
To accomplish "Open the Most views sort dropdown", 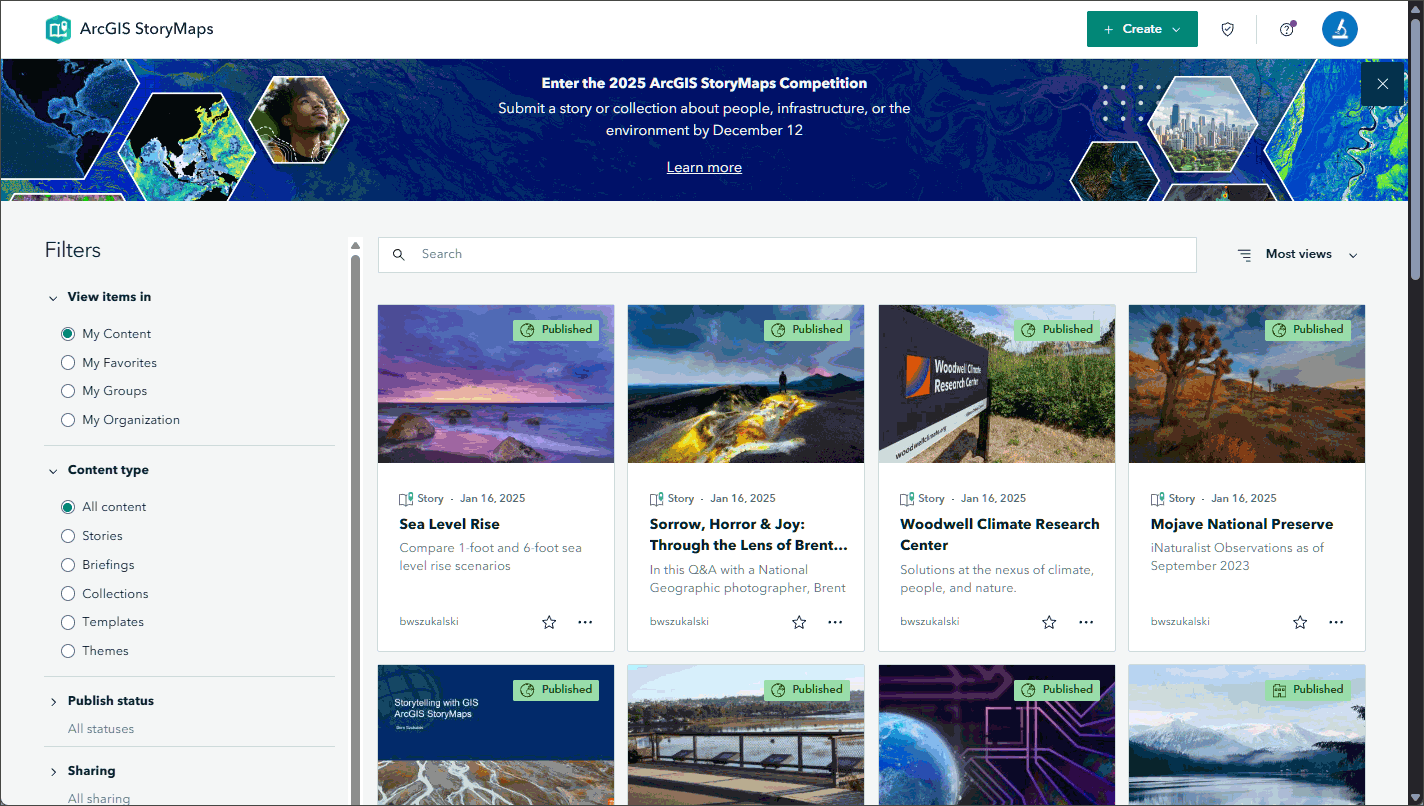I will pyautogui.click(x=1298, y=254).
